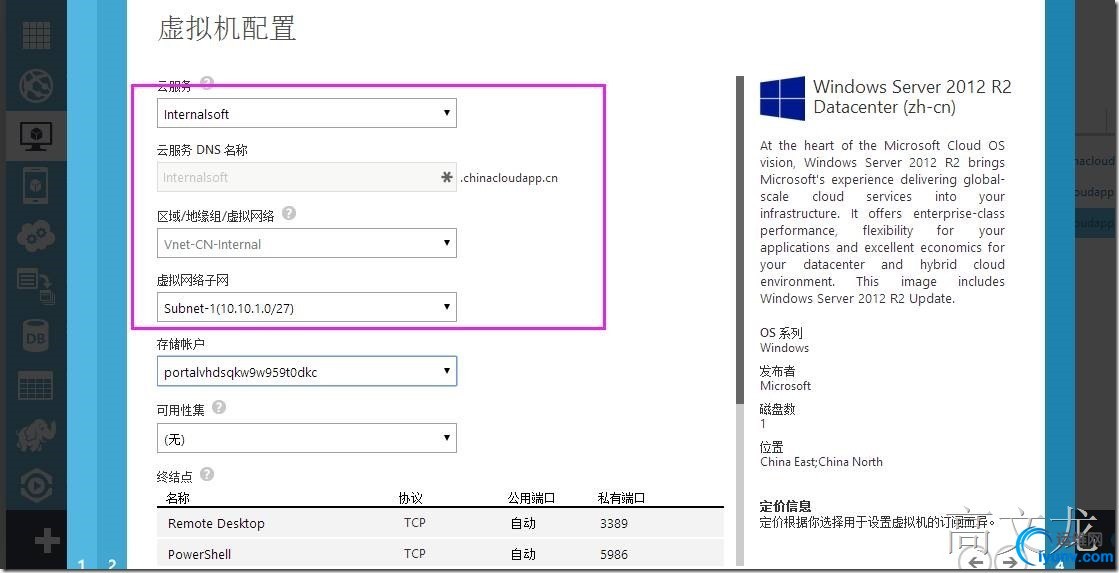Open the 可用性集 (无) dropdown

coord(307,439)
